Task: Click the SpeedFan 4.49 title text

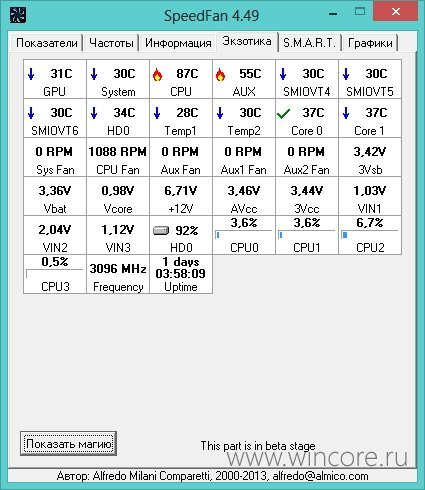Action: [x=211, y=15]
